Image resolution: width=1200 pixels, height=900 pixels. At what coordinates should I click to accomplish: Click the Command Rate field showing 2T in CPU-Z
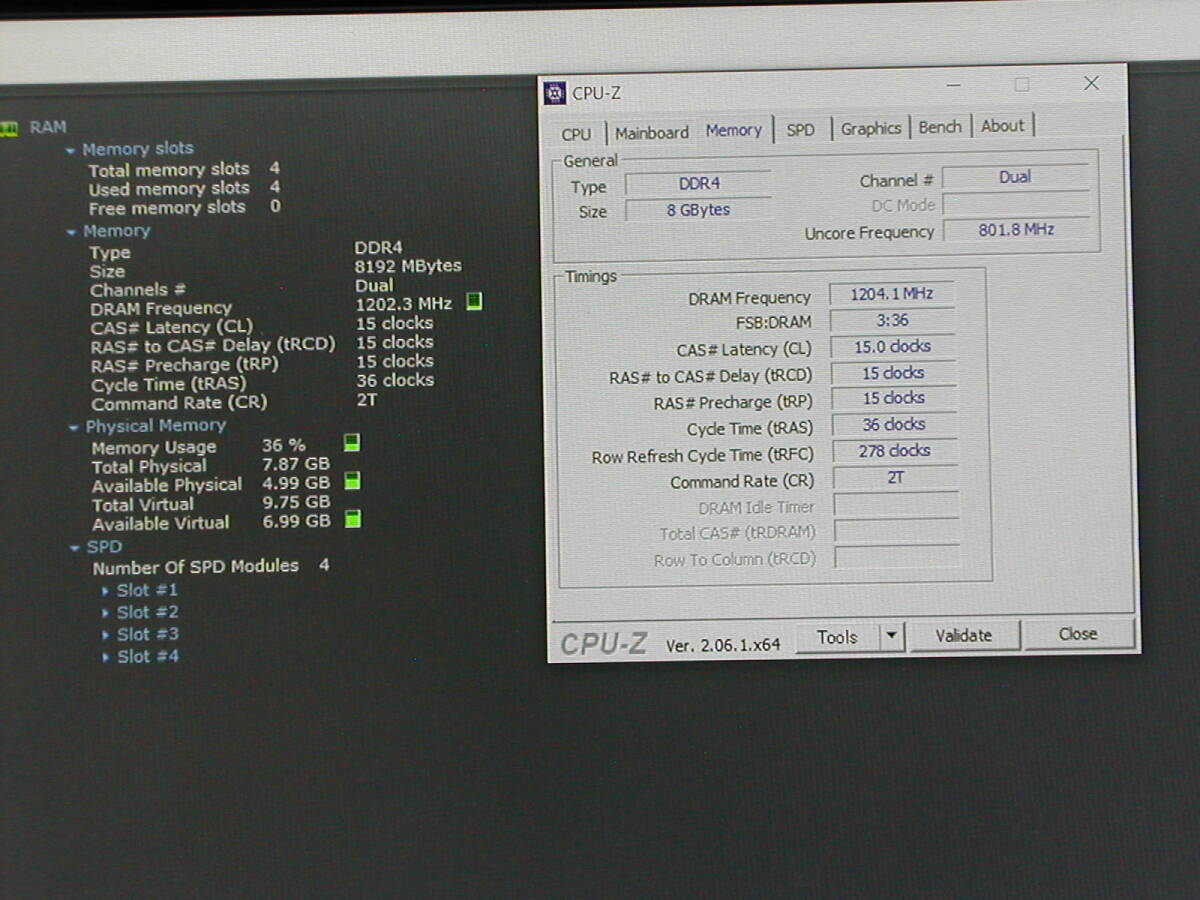click(894, 478)
